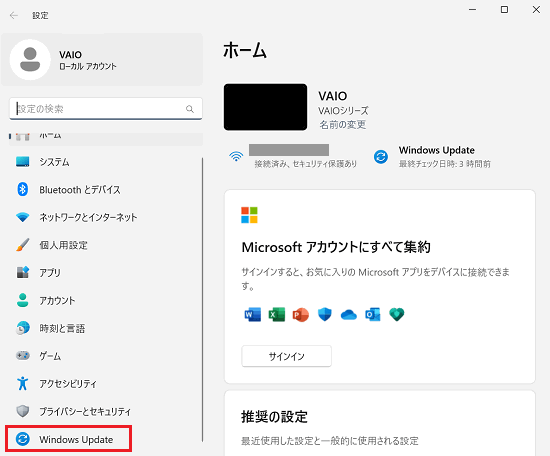Click the ゲーム controller icon
Viewport: 550px width, 456px height.
[x=23, y=356]
